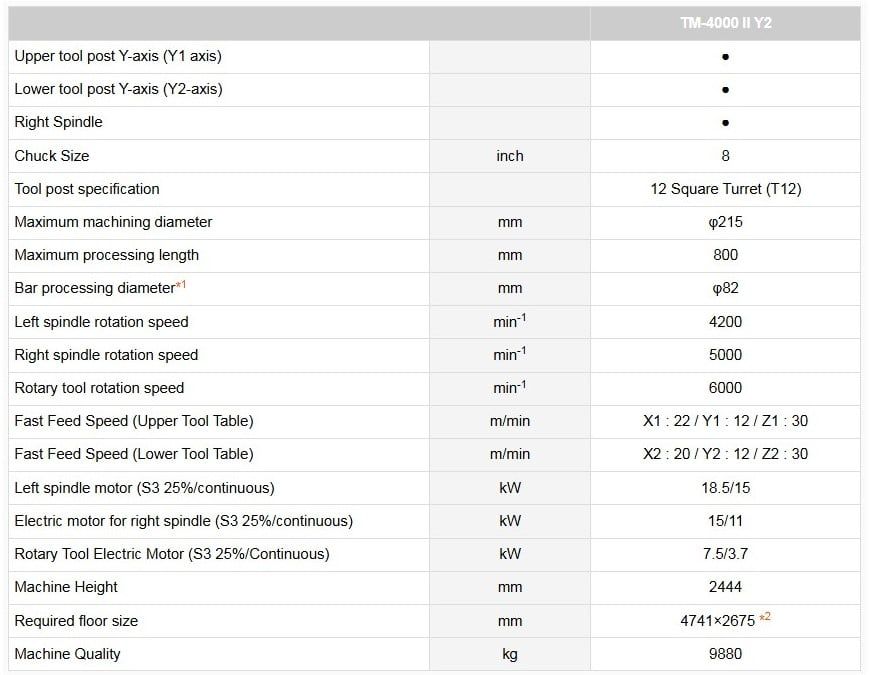This screenshot has height=675, width=870.
Task: Select the upper tool table fast feed values
Action: point(725,421)
